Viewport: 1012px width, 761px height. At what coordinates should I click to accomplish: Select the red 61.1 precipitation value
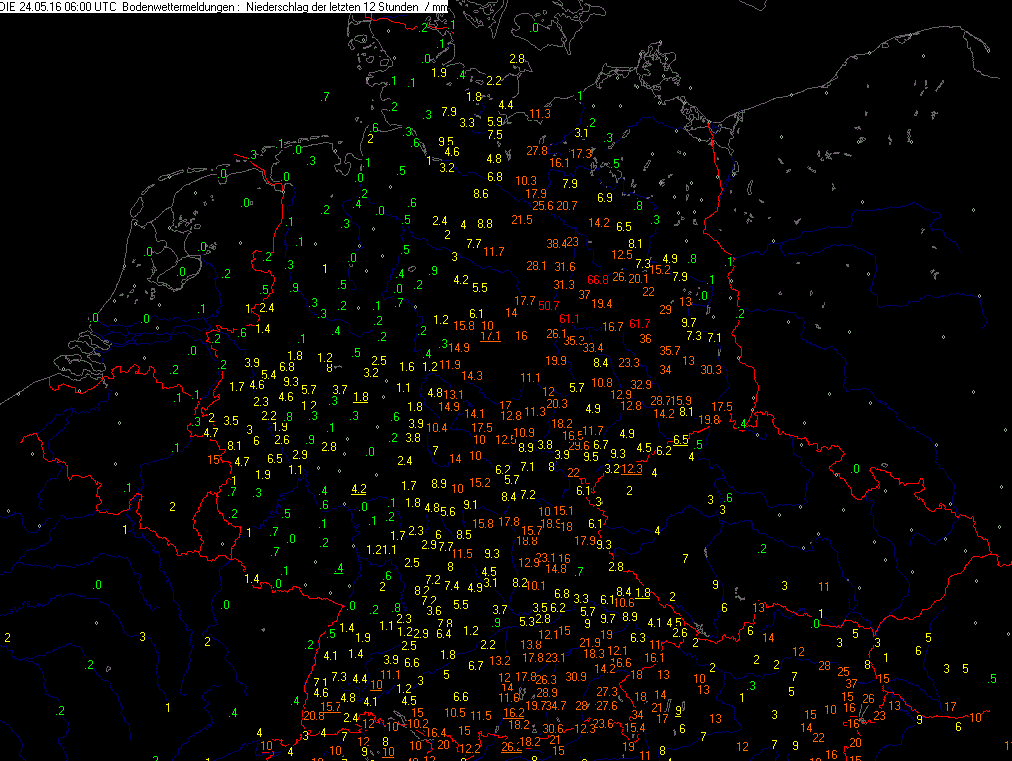coord(570,318)
